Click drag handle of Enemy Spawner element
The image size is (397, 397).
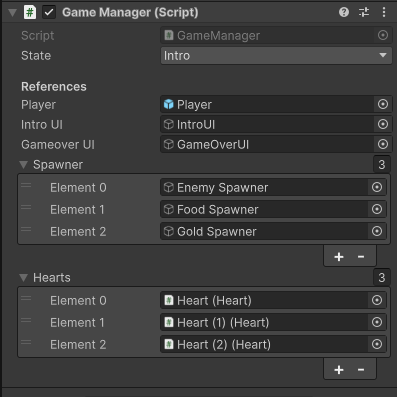[26, 185]
